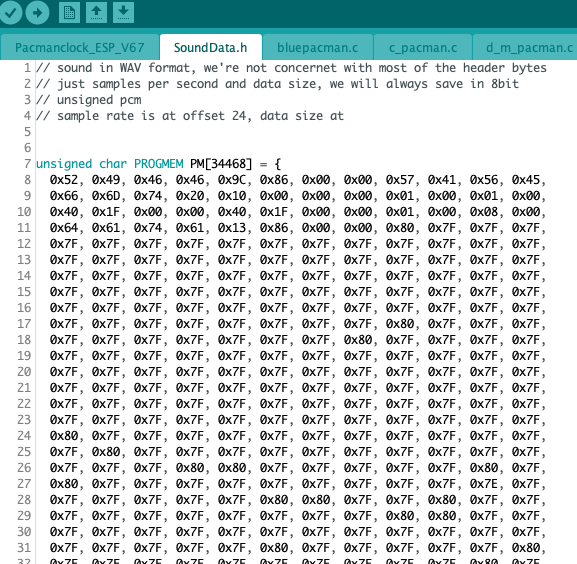Click value 0x66 on line 9
This screenshot has width=577, height=564.
coord(64,196)
